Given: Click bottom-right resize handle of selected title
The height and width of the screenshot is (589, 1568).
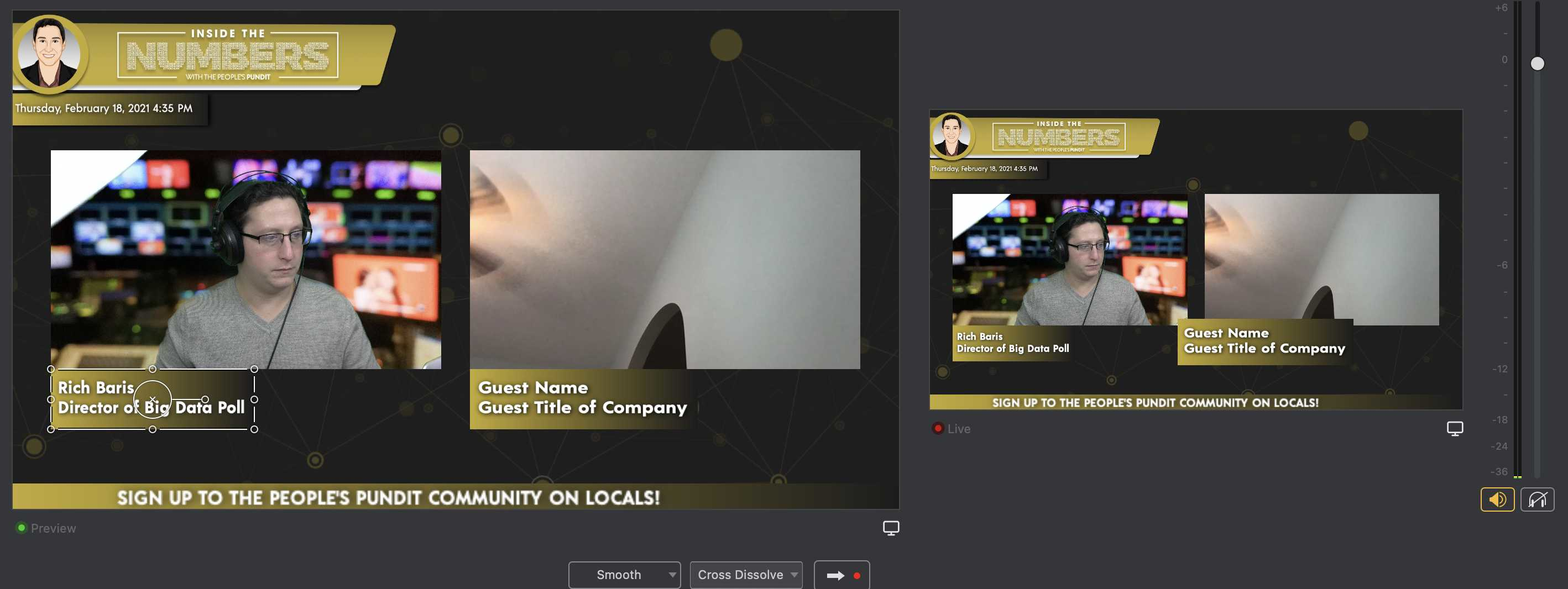Looking at the screenshot, I should (x=254, y=429).
